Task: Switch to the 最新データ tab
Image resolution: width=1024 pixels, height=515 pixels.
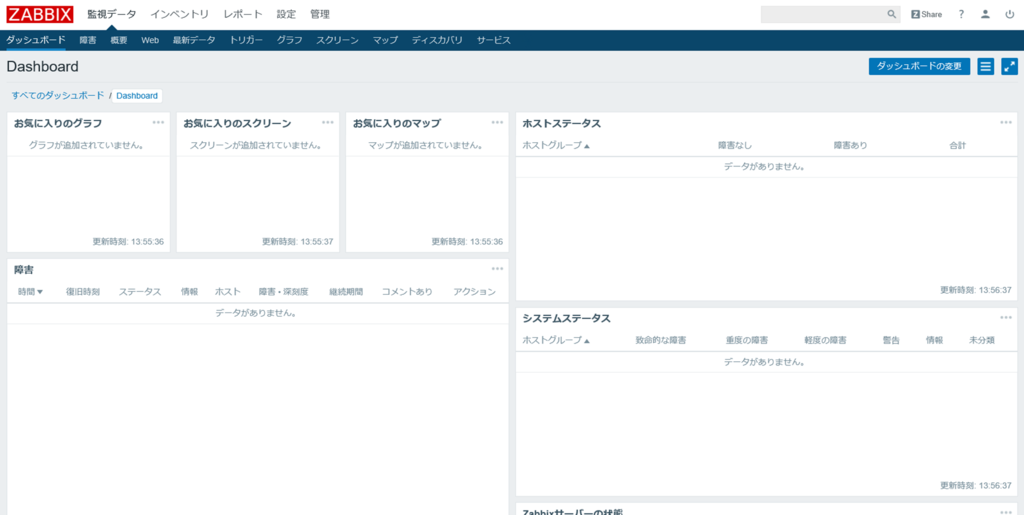Action: pyautogui.click(x=194, y=40)
